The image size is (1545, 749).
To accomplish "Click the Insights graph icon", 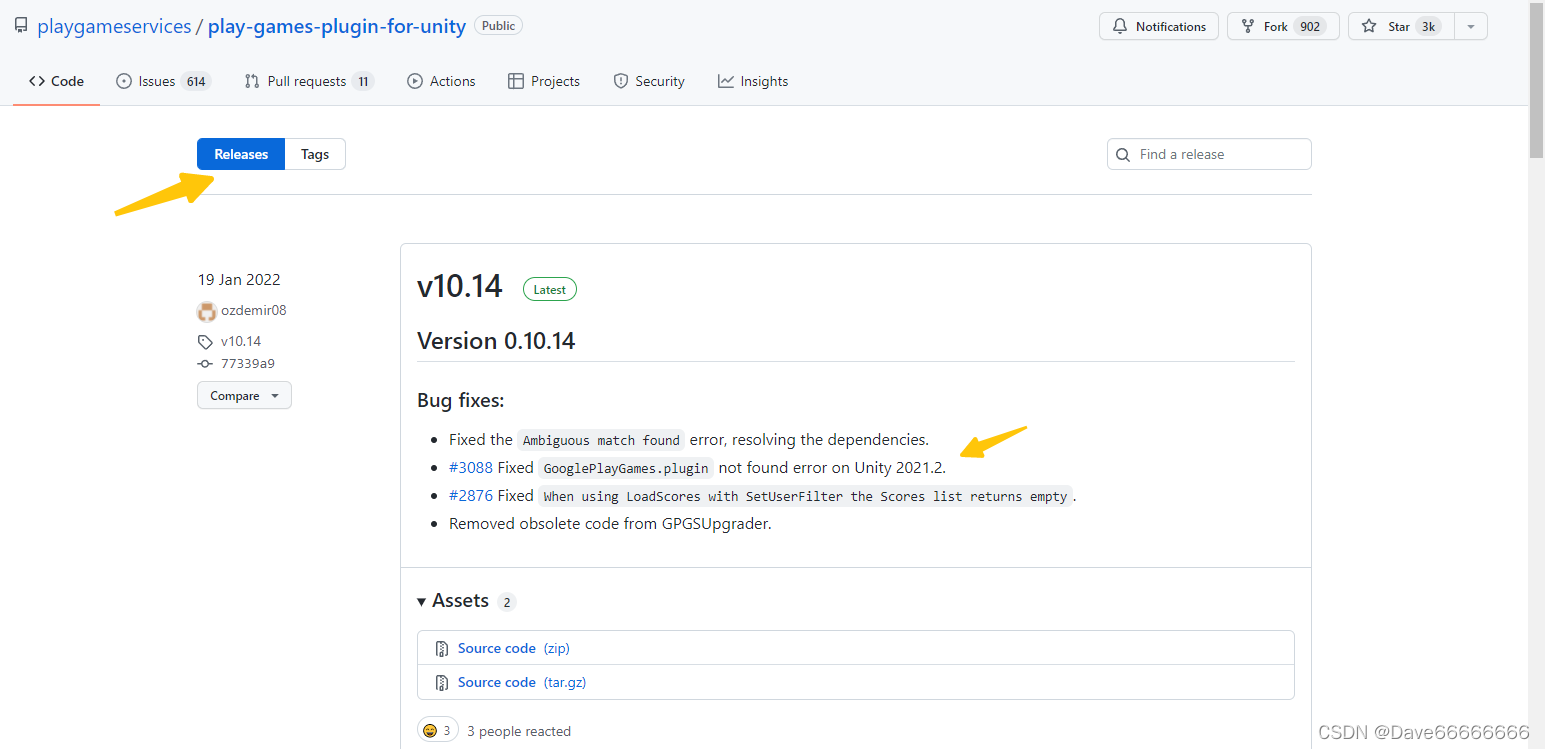I will click(x=726, y=81).
